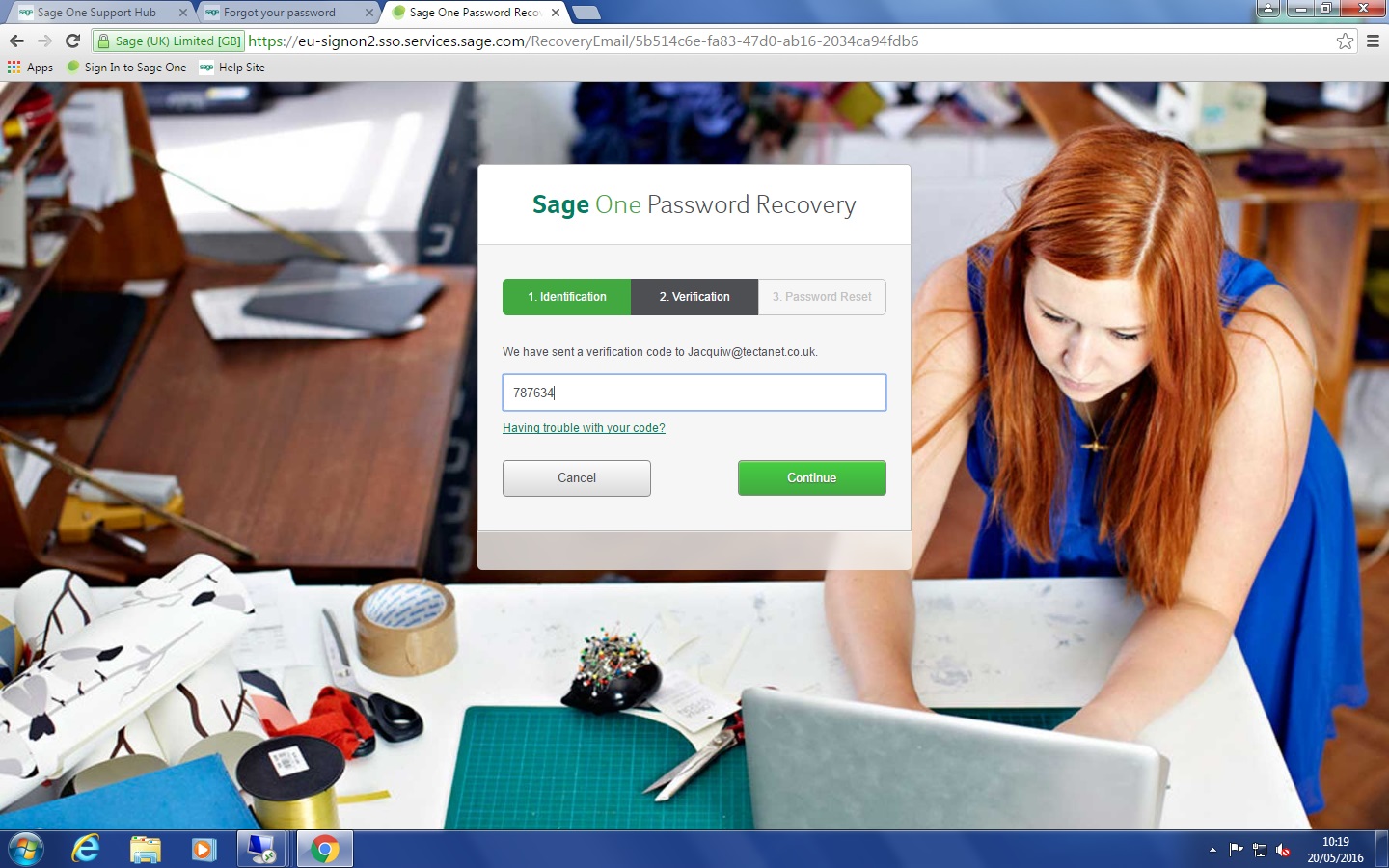The image size is (1389, 868).
Task: Close the Forgot your password tab
Action: point(369,13)
